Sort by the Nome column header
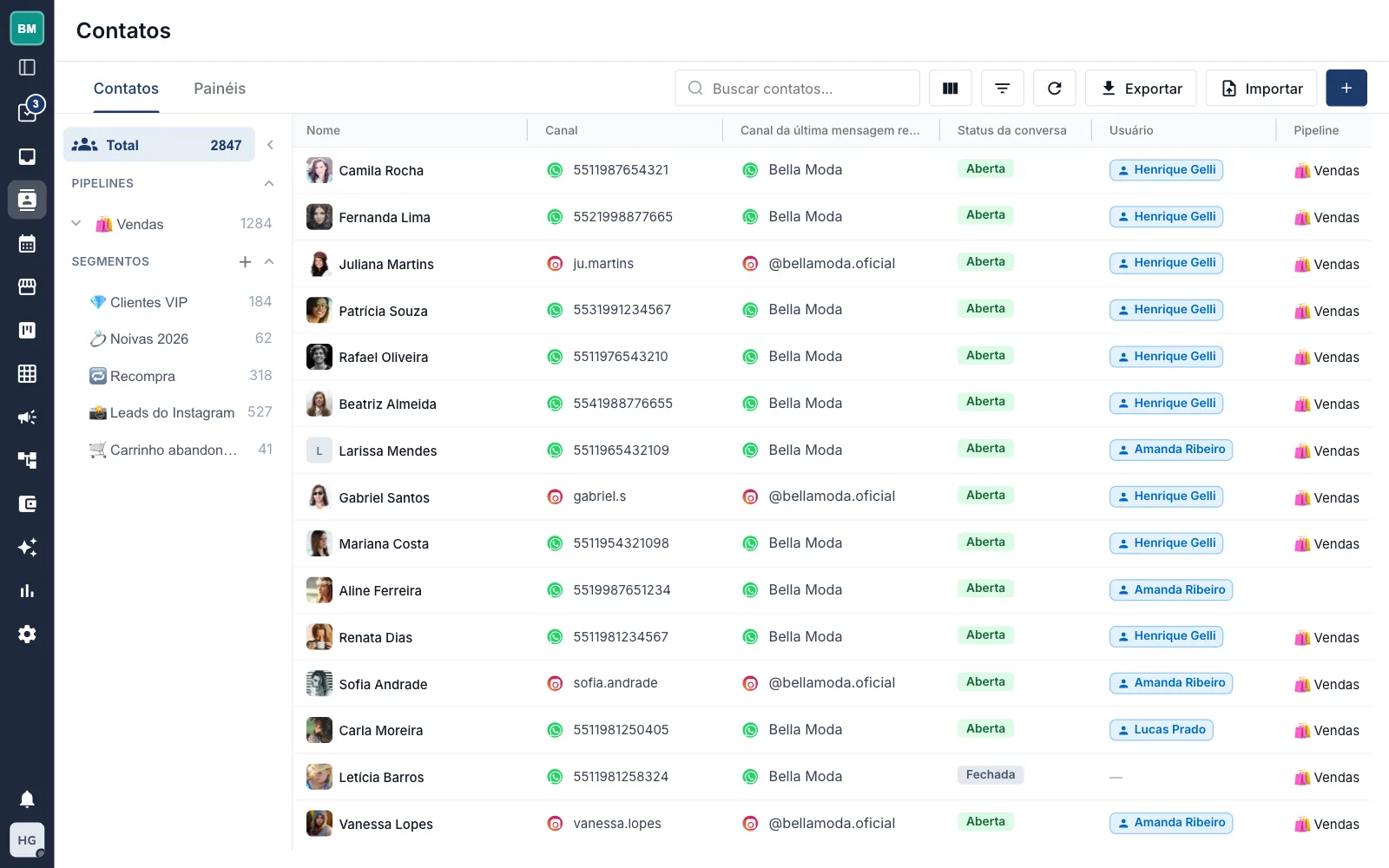Viewport: 1389px width, 868px height. (323, 130)
